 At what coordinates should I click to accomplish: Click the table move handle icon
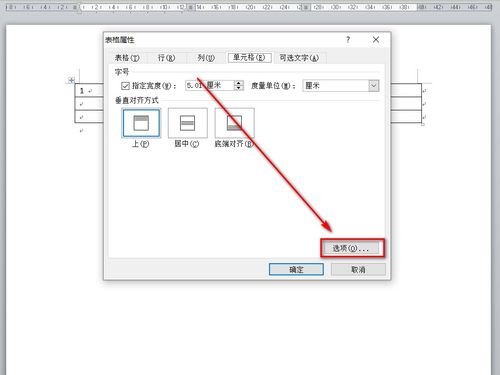pos(71,80)
